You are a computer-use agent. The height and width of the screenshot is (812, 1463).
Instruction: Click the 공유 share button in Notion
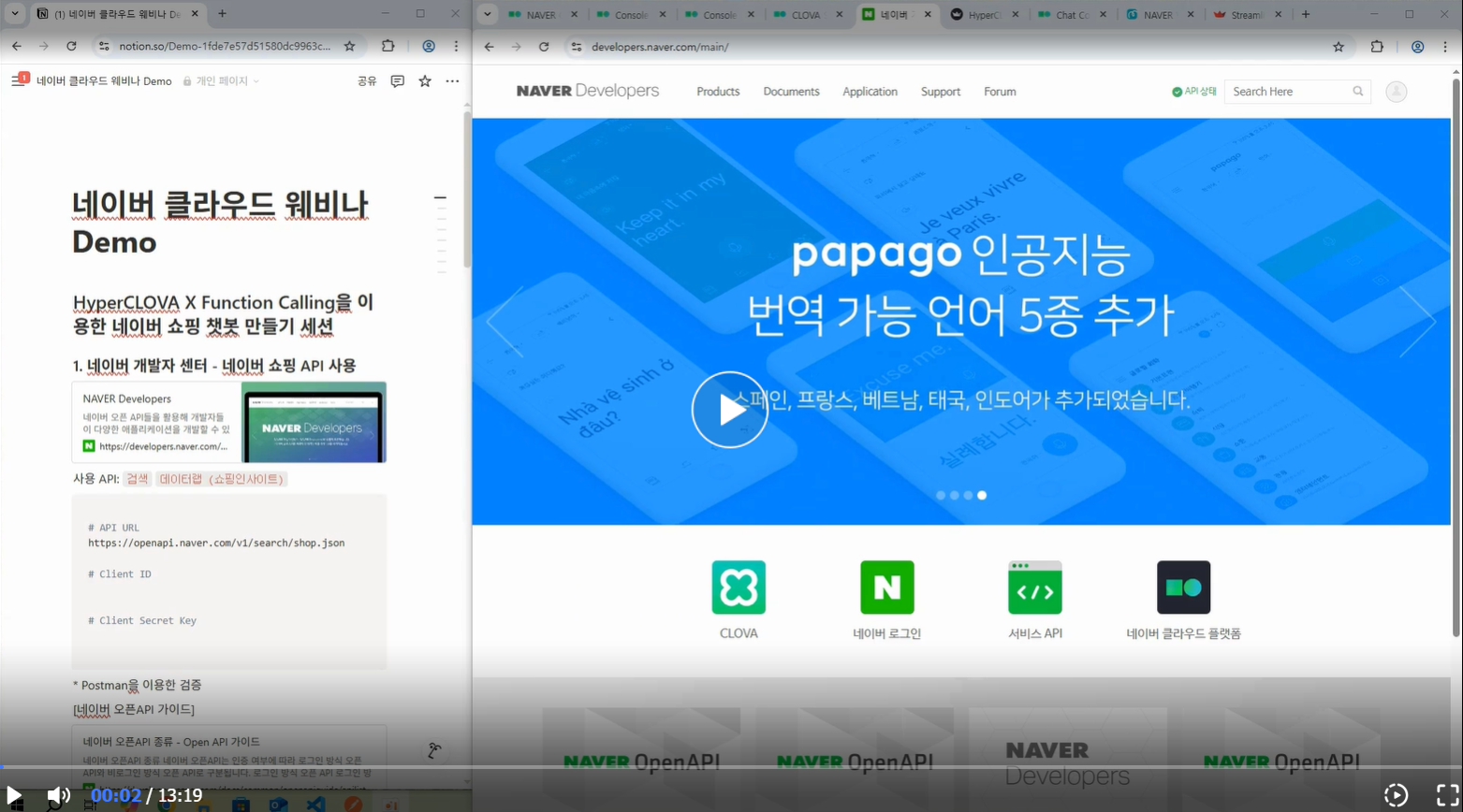click(367, 81)
